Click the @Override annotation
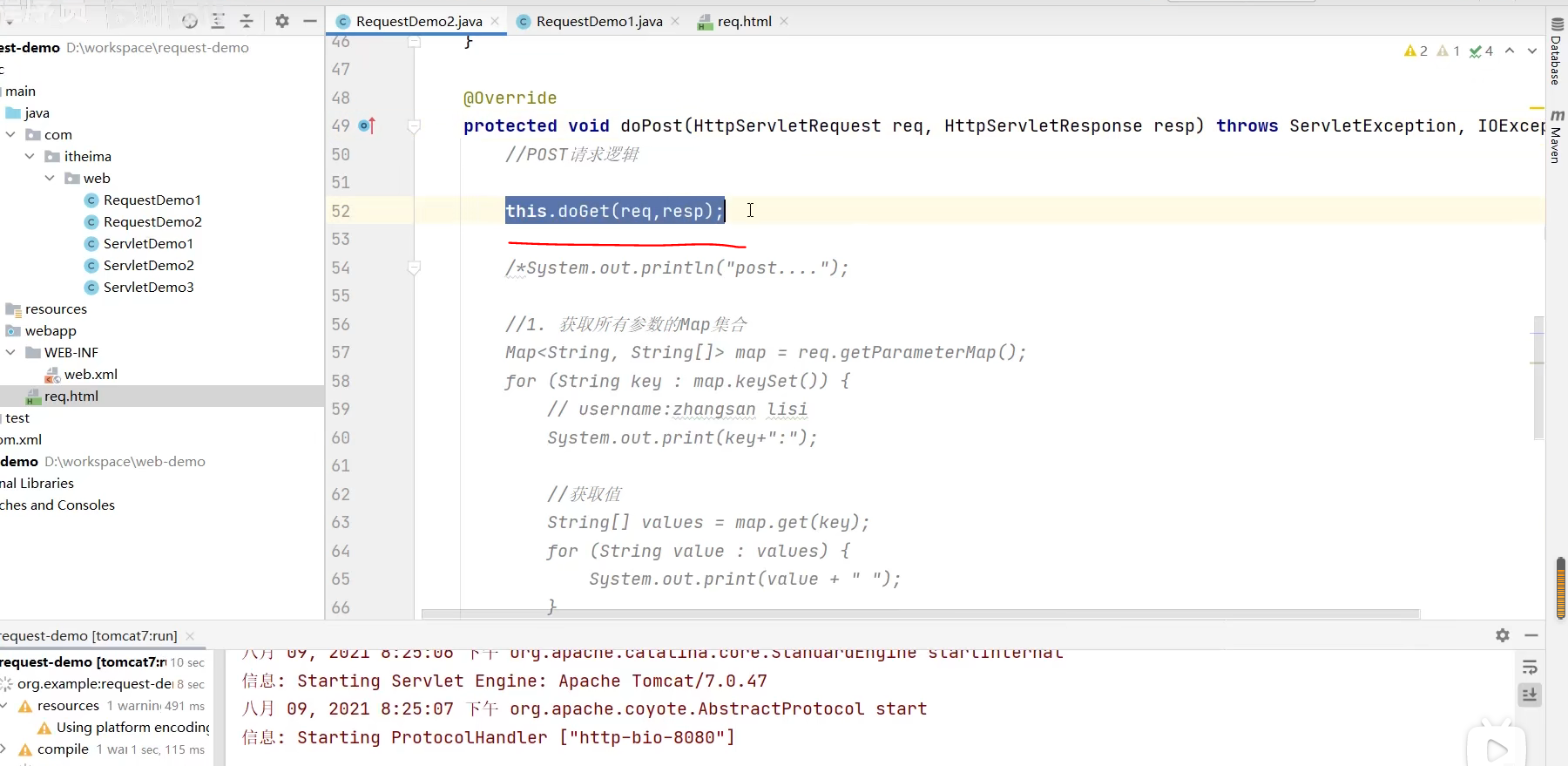The image size is (1568, 766). click(510, 98)
